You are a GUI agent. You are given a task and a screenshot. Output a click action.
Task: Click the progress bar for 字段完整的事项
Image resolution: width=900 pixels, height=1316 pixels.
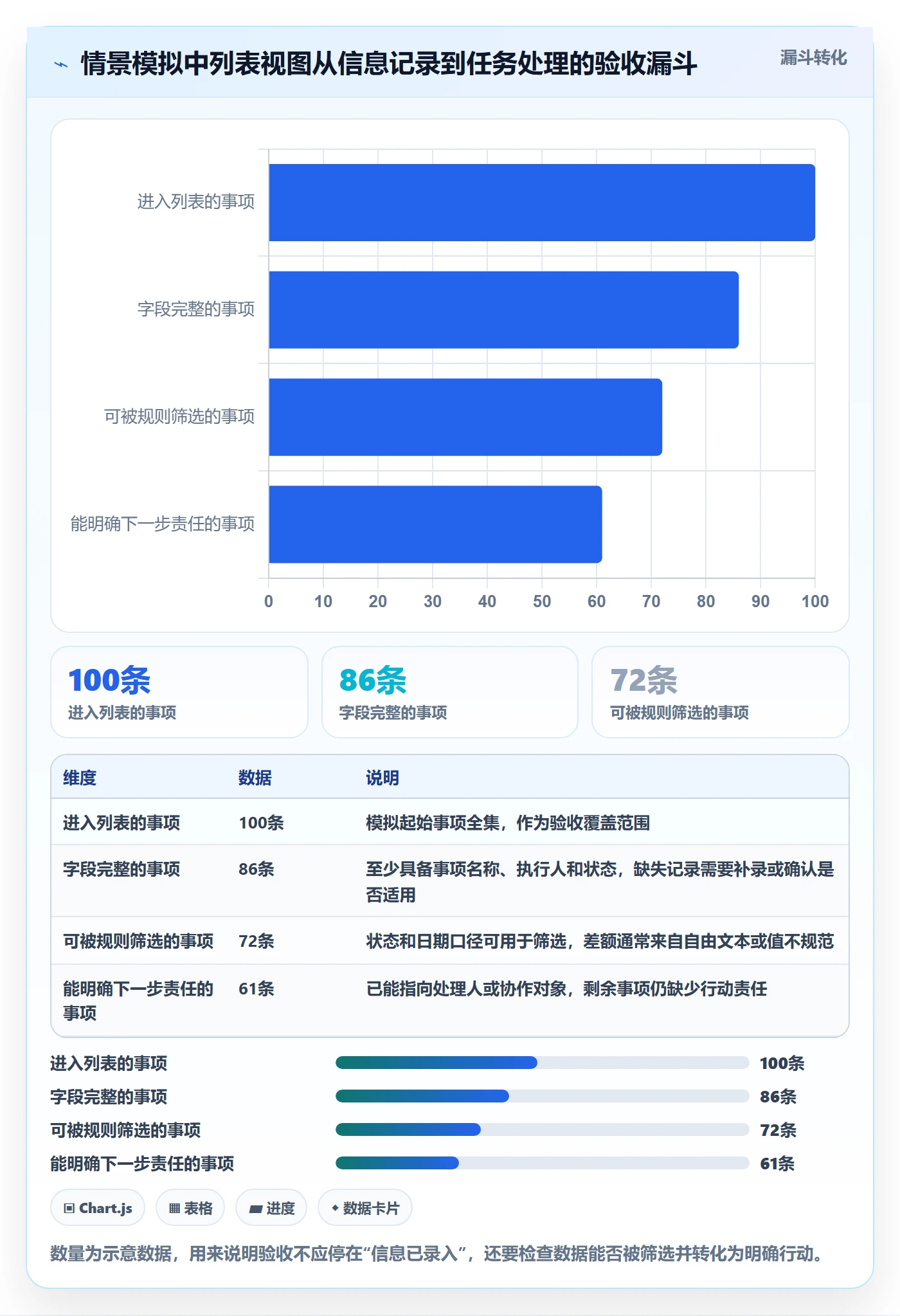543,1096
